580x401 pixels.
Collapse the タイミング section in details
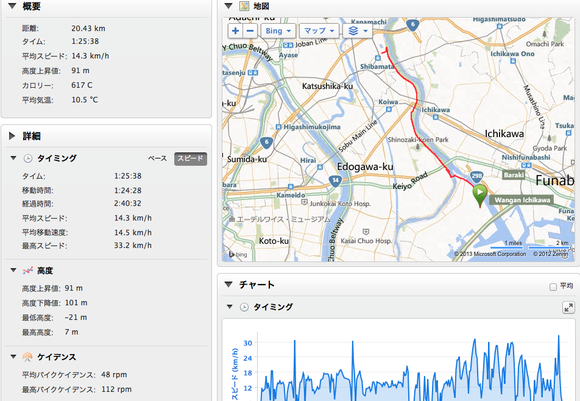13,158
